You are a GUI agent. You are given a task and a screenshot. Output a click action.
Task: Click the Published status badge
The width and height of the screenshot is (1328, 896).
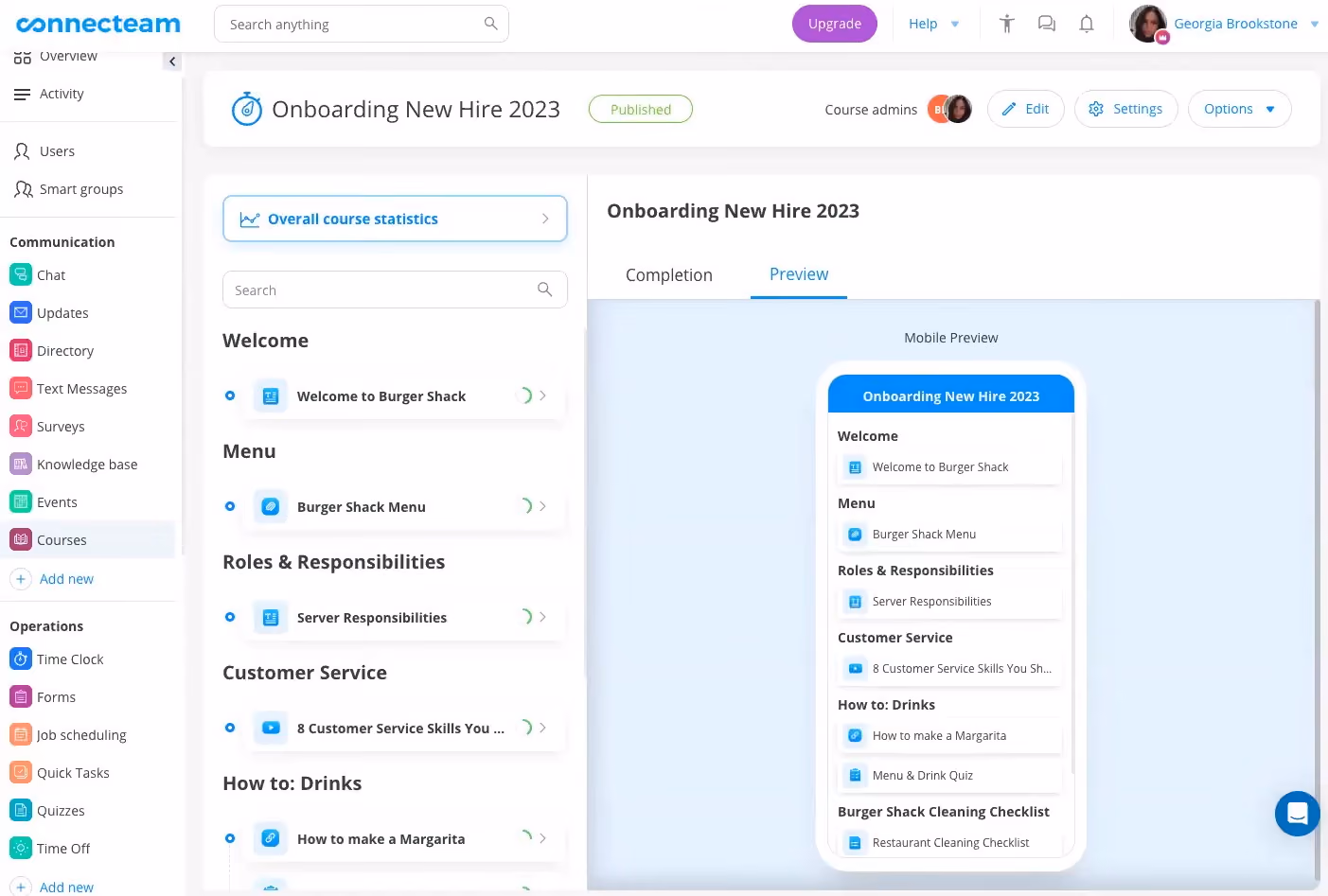click(x=641, y=110)
